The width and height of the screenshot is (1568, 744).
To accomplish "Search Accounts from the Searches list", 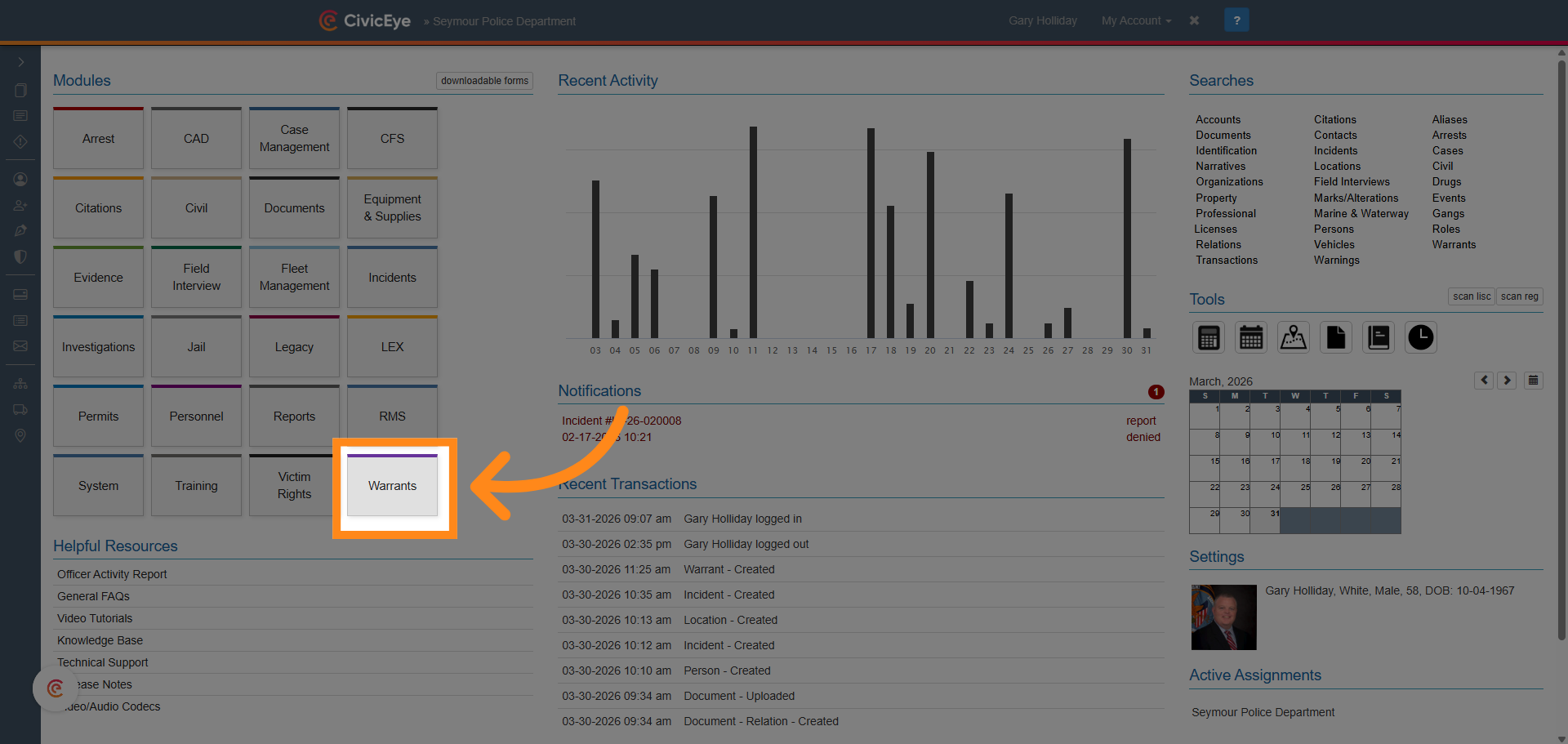I will coord(1218,119).
